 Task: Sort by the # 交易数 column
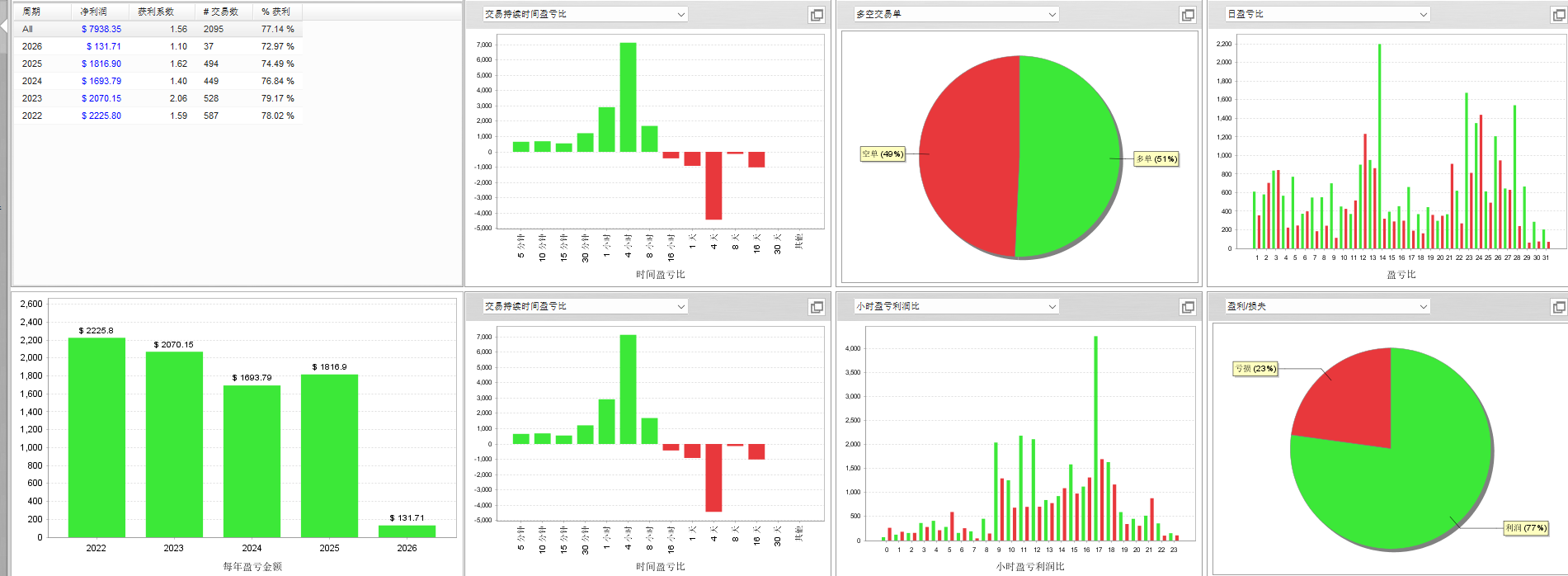coord(220,12)
